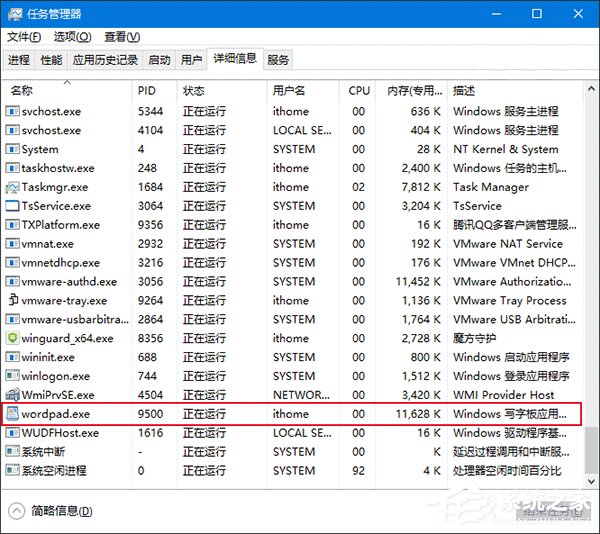Screen dimensions: 600x534
Task: Click description 'VMware NAT Service'
Action: 508,244
